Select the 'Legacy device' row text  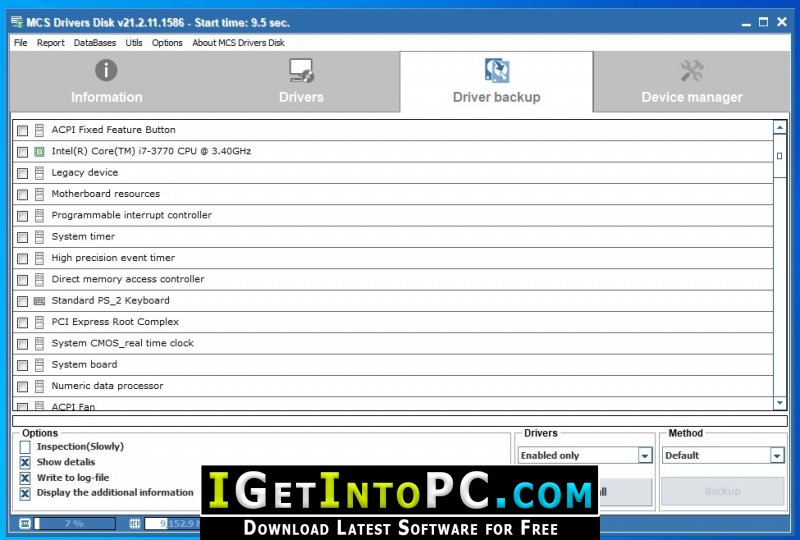pos(85,173)
